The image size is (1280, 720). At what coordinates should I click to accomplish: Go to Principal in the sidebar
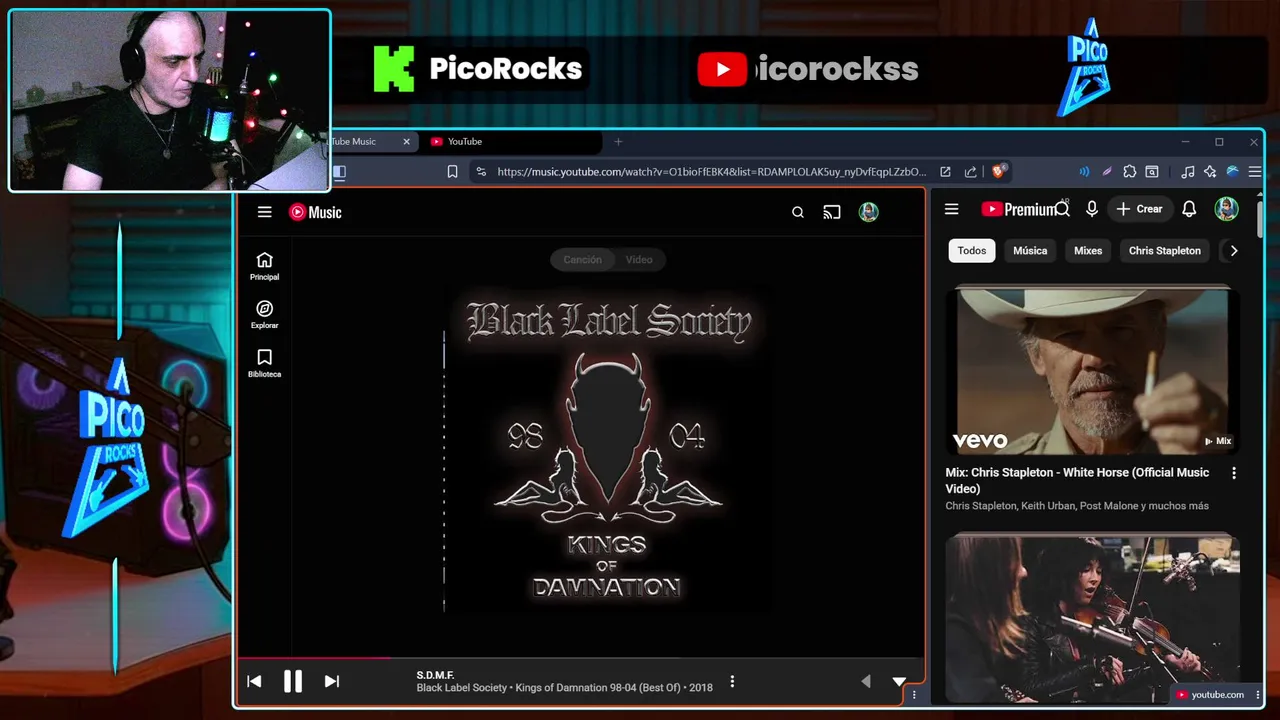click(264, 266)
